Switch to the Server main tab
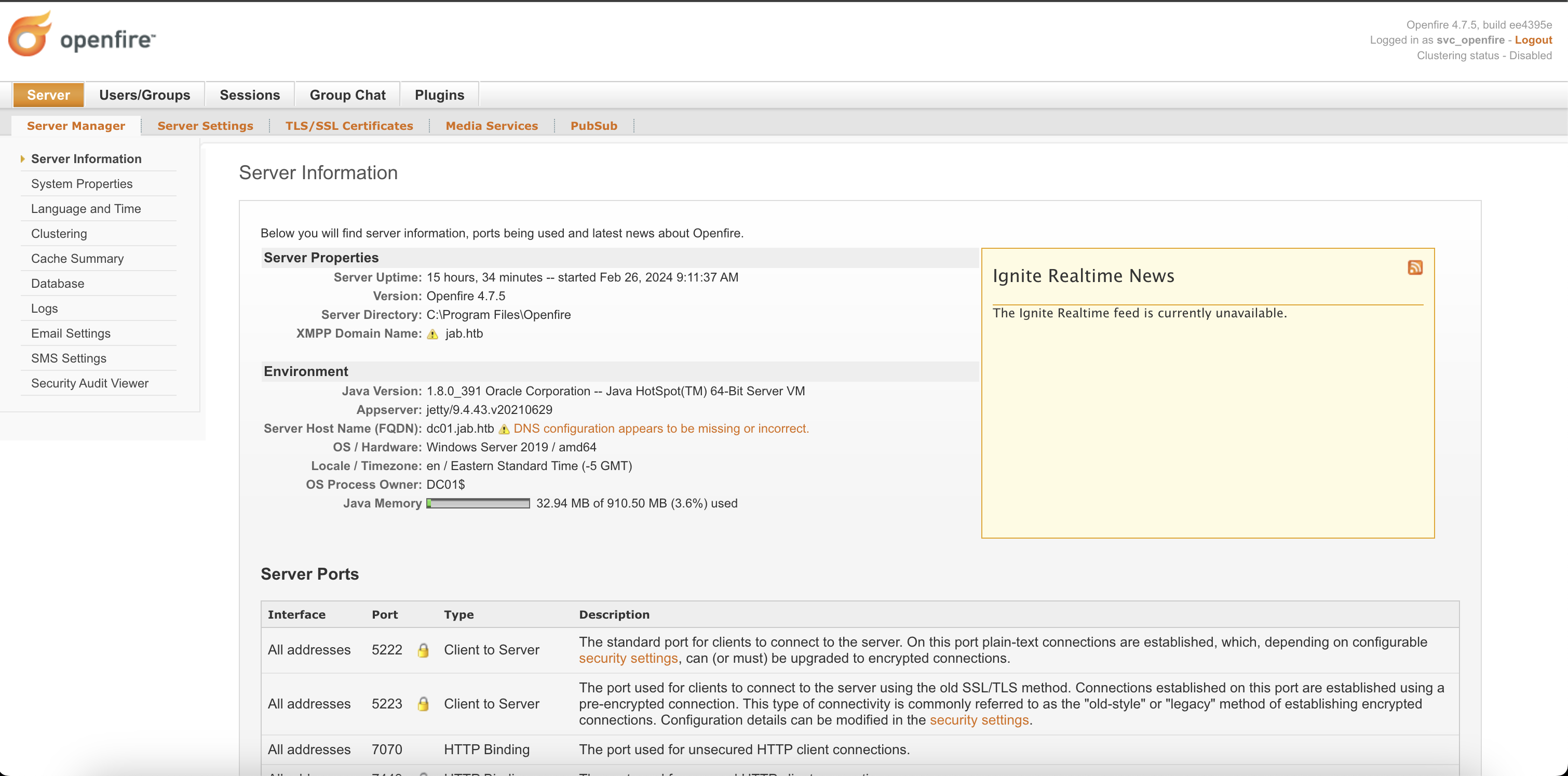 click(48, 95)
